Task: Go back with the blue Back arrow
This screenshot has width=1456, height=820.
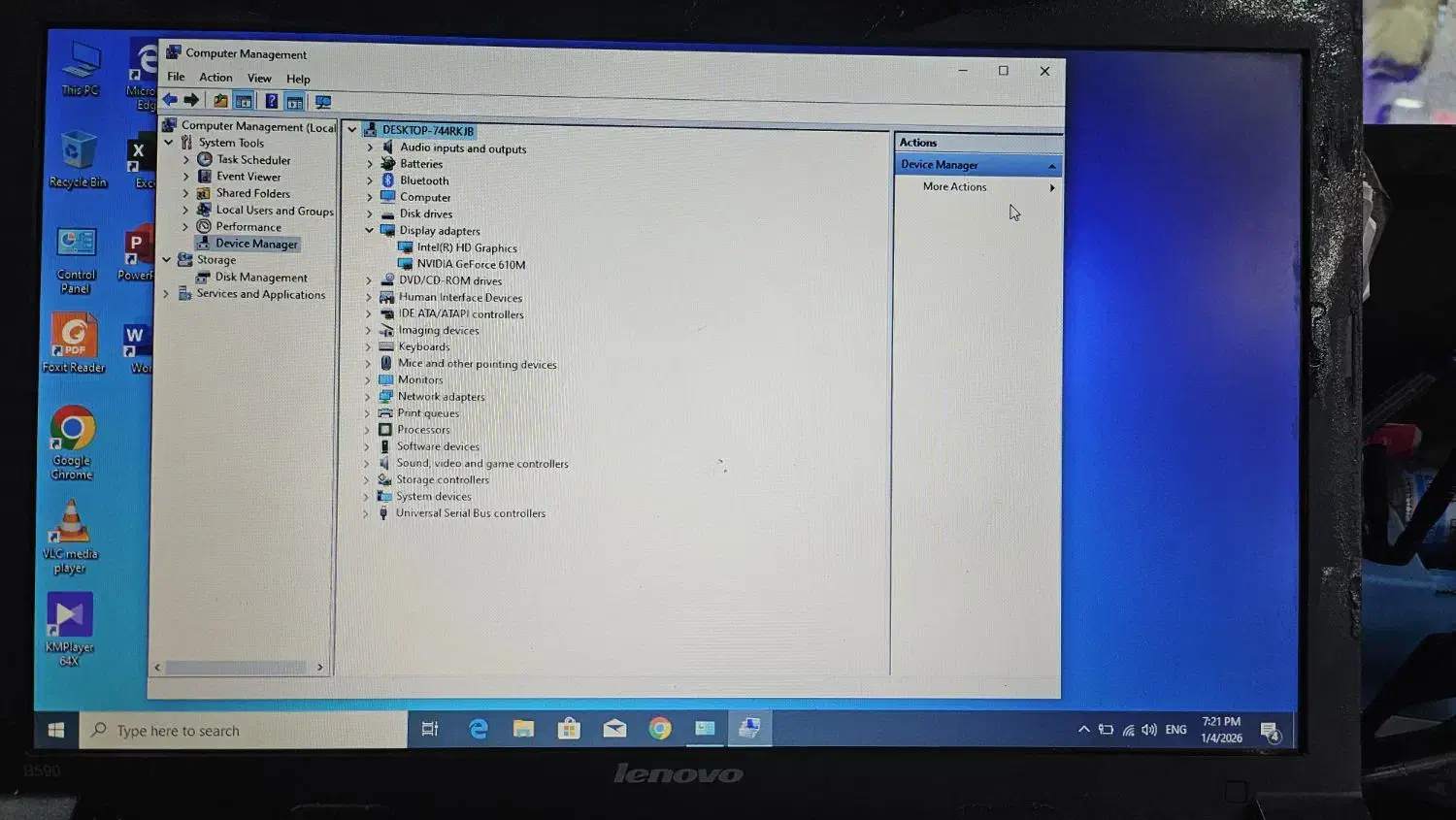Action: 170,100
